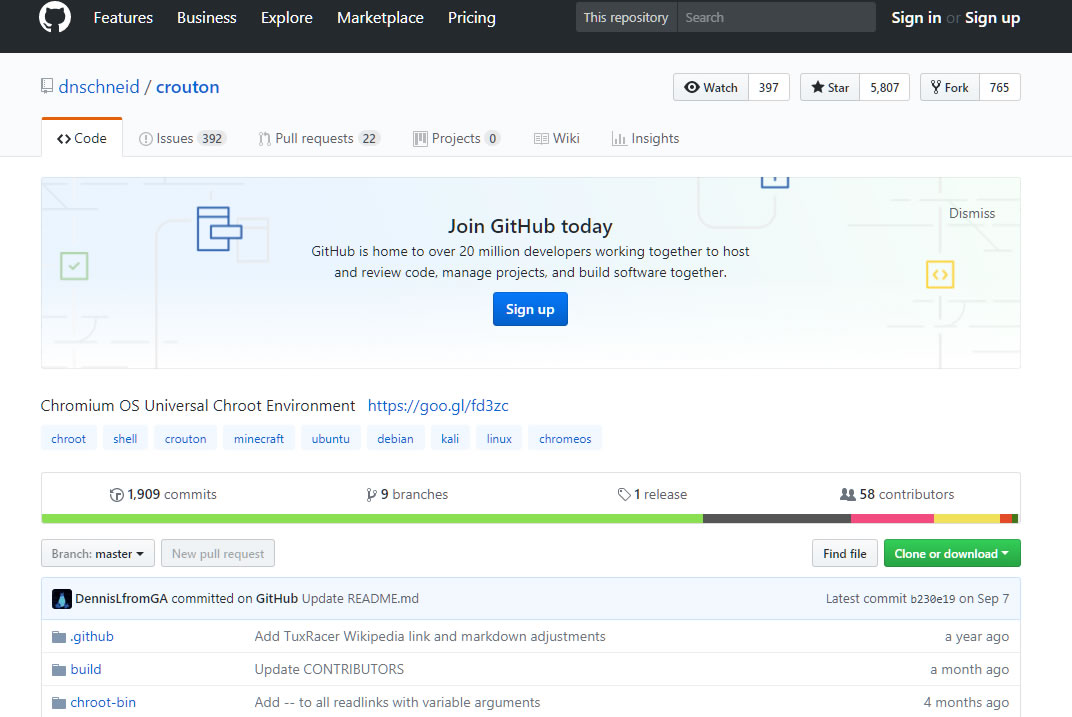Click the Sign in link

tap(916, 18)
